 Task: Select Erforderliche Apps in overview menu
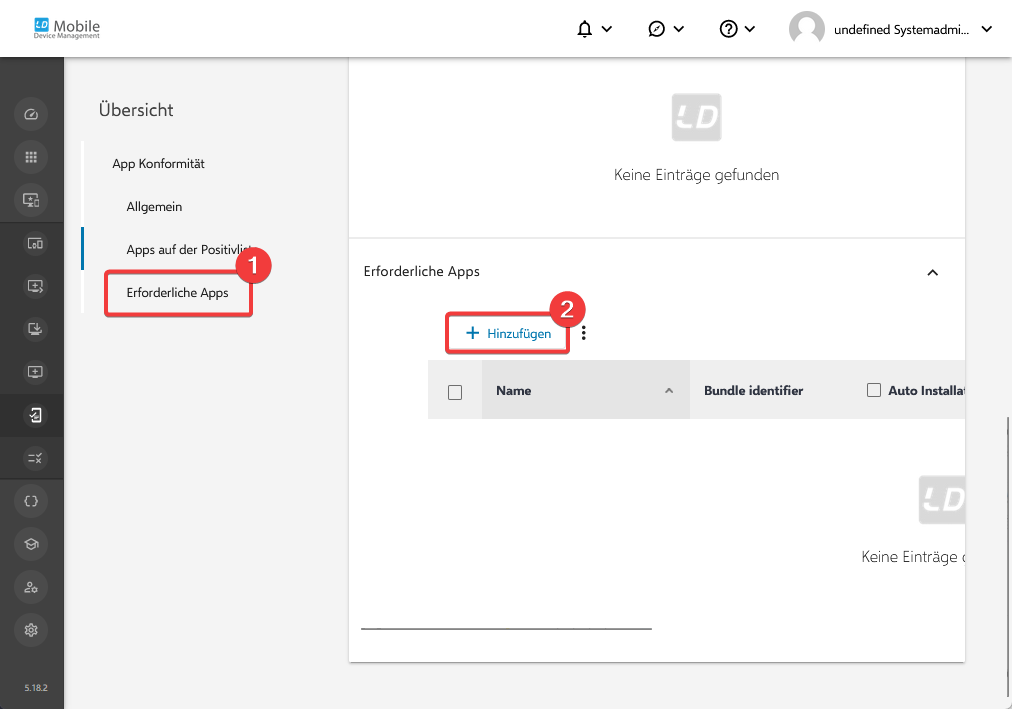(177, 293)
